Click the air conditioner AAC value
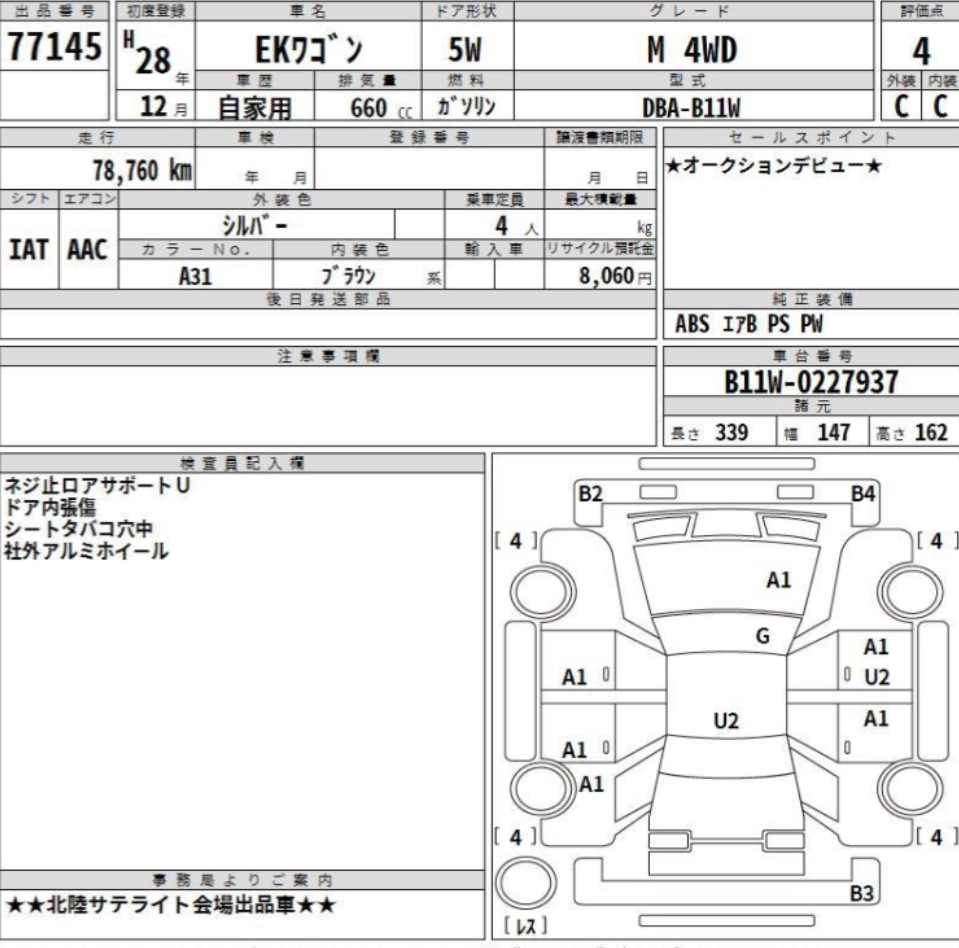This screenshot has height=948, width=959. coord(87,250)
